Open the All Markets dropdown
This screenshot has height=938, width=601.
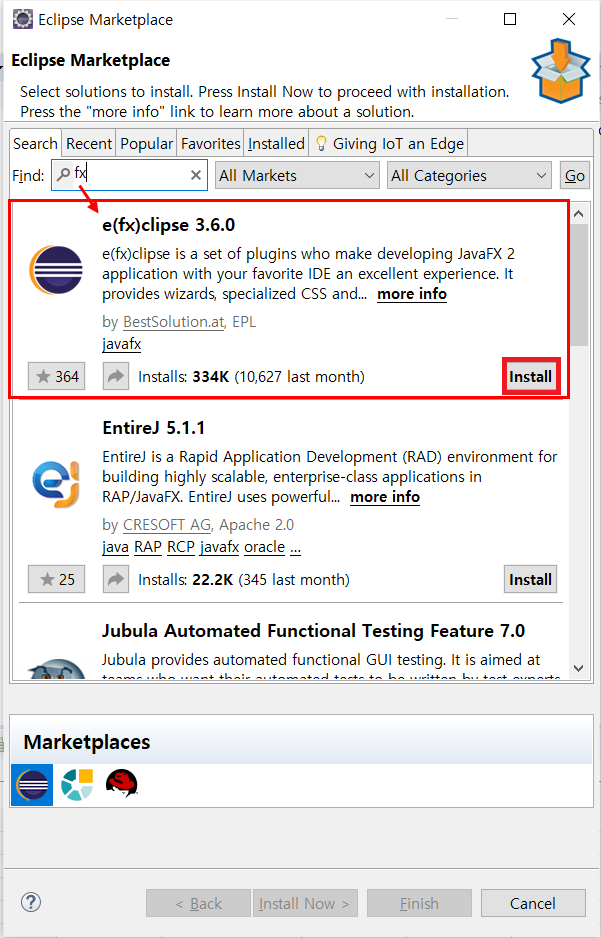297,175
